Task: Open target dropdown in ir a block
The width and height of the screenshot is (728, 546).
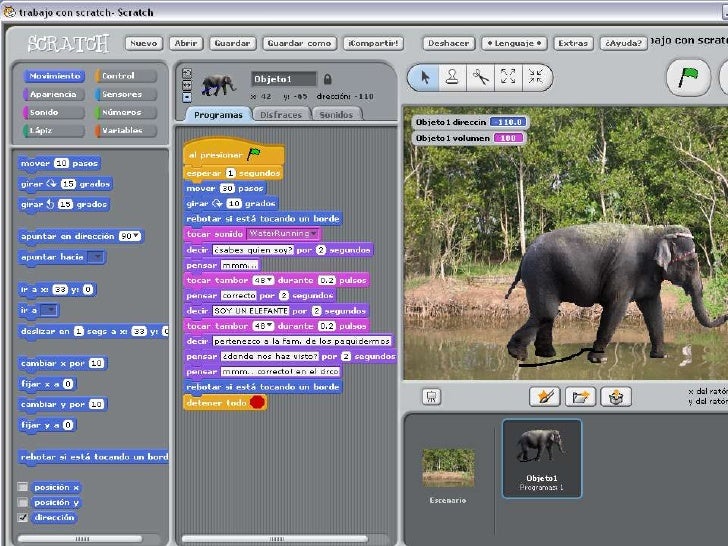Action: (49, 310)
